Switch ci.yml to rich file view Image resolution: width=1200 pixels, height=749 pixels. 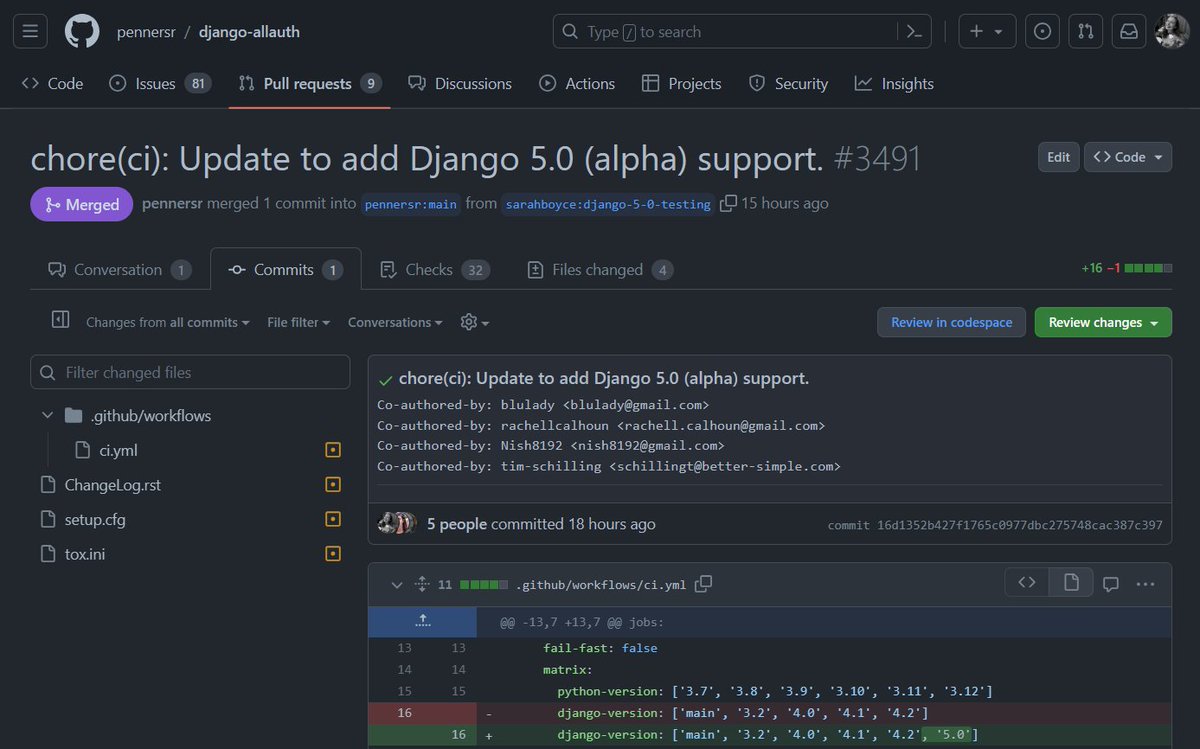[x=1071, y=583]
